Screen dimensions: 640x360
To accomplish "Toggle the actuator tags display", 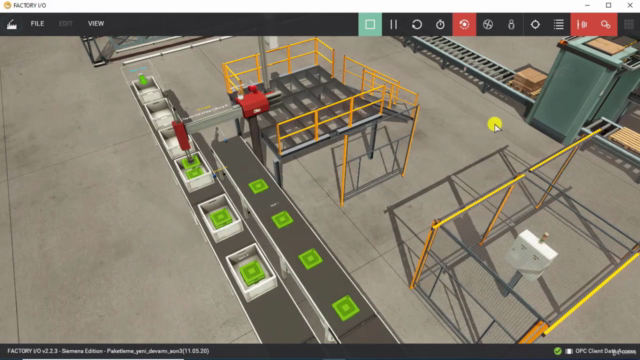I will [x=606, y=24].
